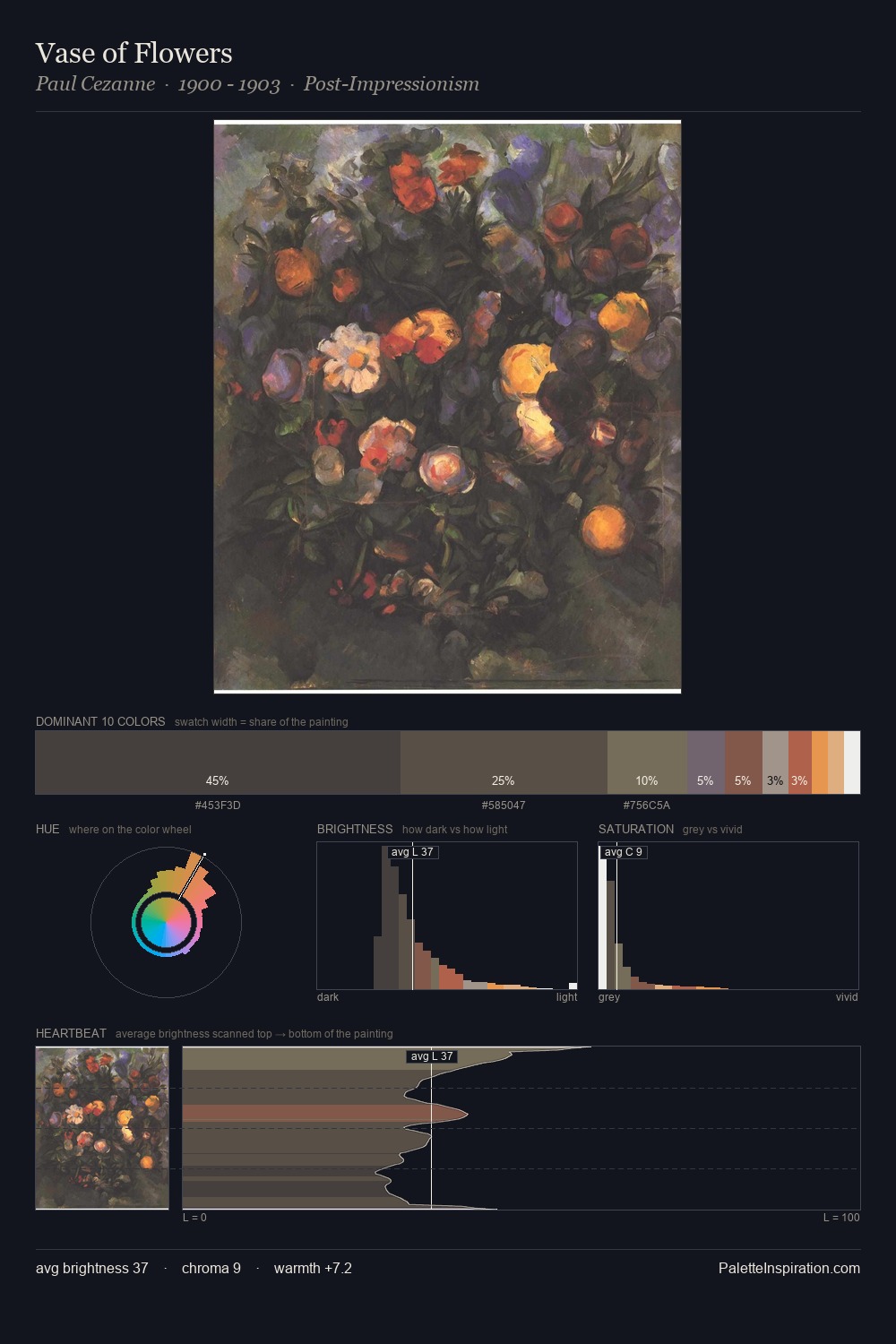Image resolution: width=896 pixels, height=1344 pixels.
Task: Click the 'dark' axis label under Brightness
Action: click(328, 997)
